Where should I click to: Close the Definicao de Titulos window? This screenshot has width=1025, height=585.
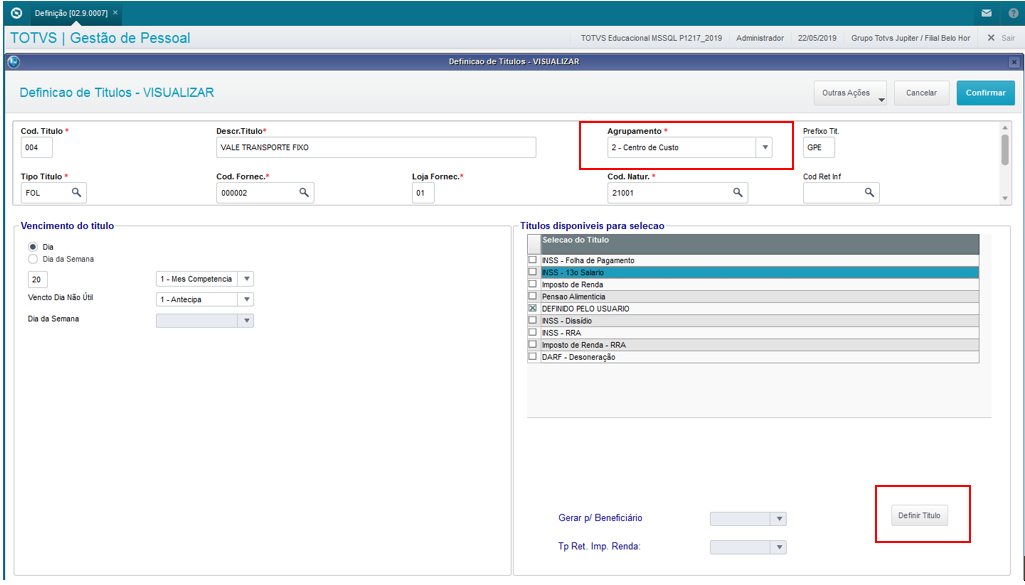(1014, 62)
